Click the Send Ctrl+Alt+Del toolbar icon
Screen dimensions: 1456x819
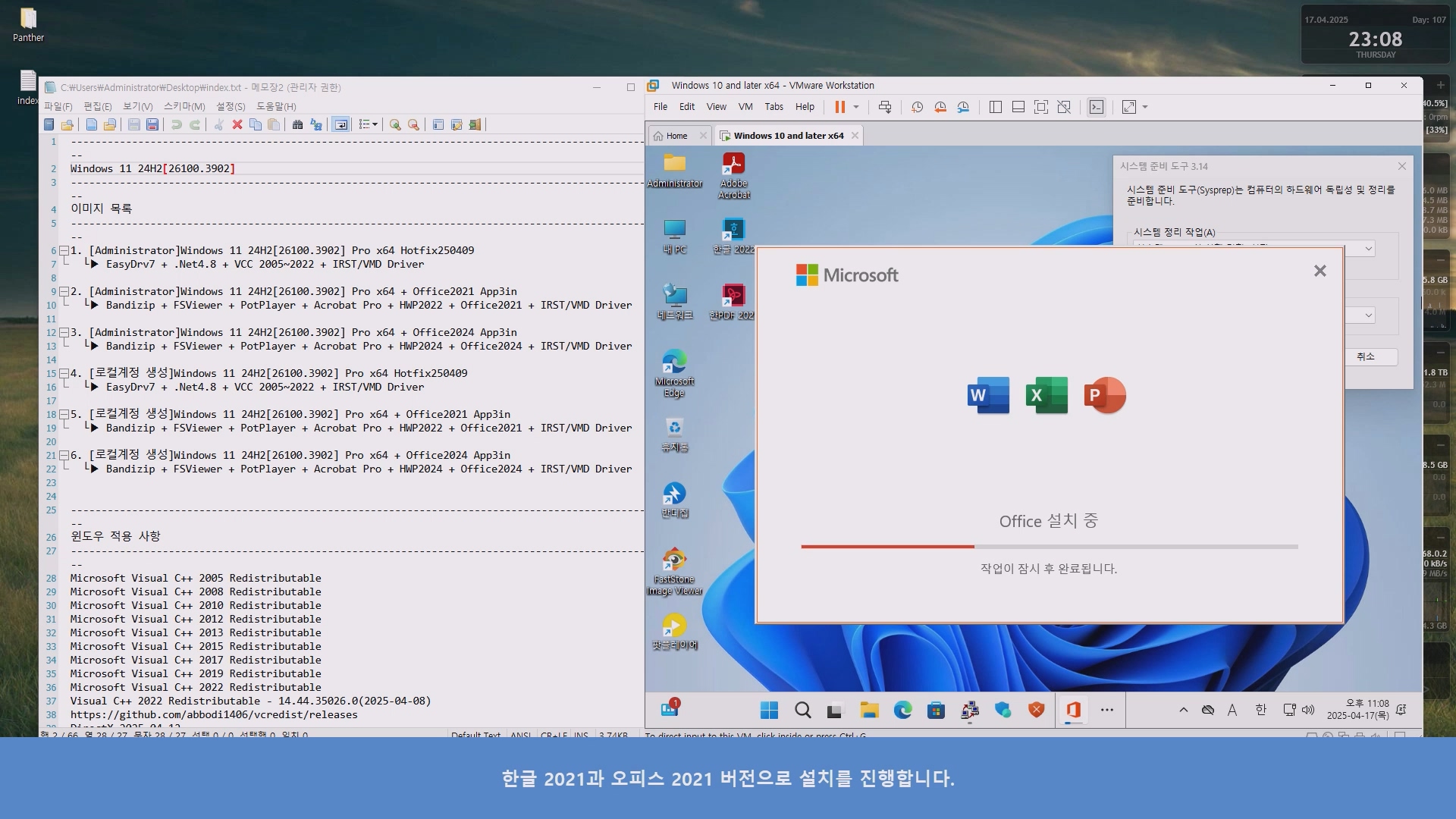[x=885, y=107]
